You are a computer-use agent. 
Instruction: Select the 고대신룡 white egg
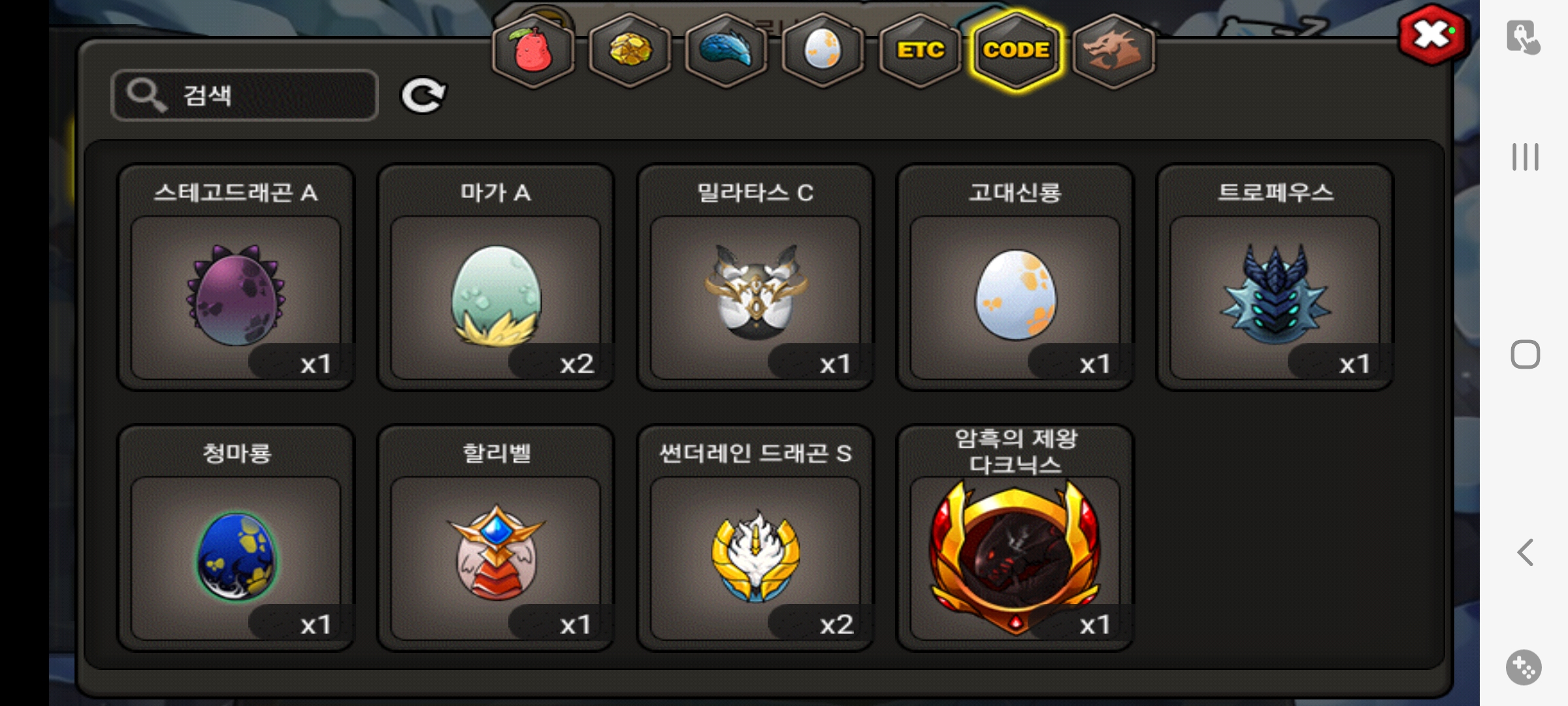click(x=1015, y=277)
